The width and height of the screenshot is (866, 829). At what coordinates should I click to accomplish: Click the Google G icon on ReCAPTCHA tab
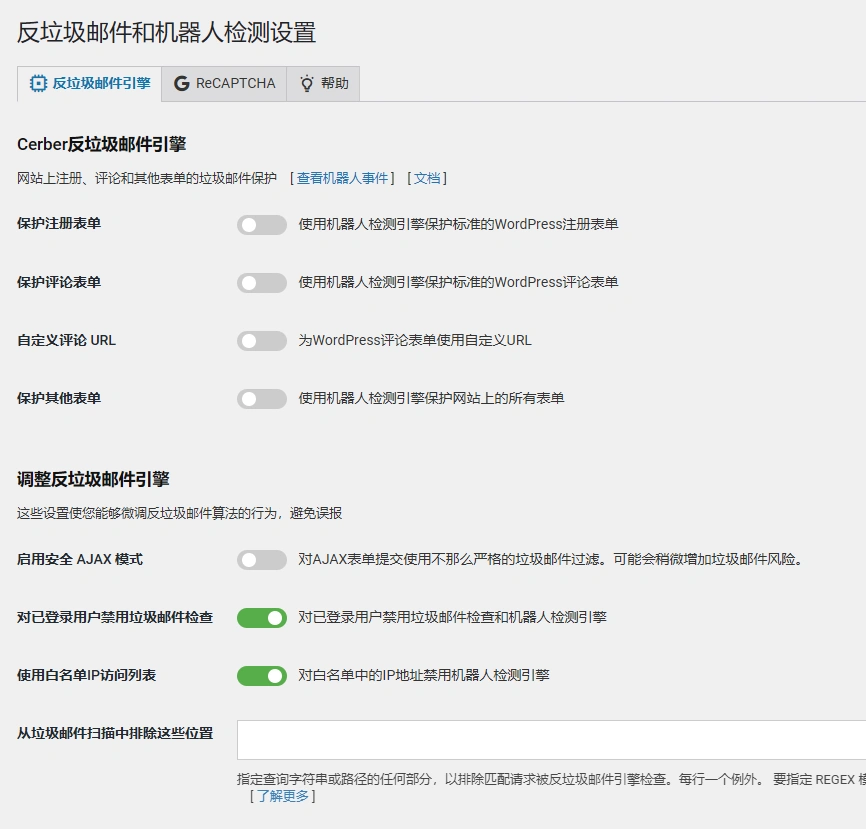(184, 84)
